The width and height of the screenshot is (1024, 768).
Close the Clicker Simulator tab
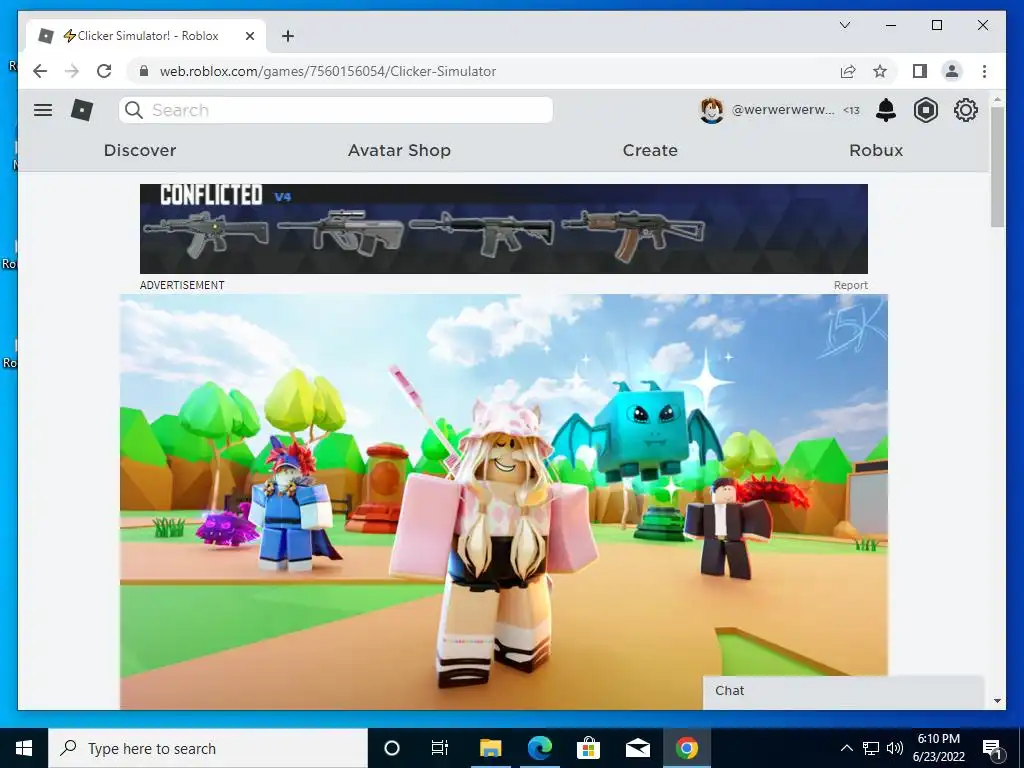pyautogui.click(x=249, y=36)
